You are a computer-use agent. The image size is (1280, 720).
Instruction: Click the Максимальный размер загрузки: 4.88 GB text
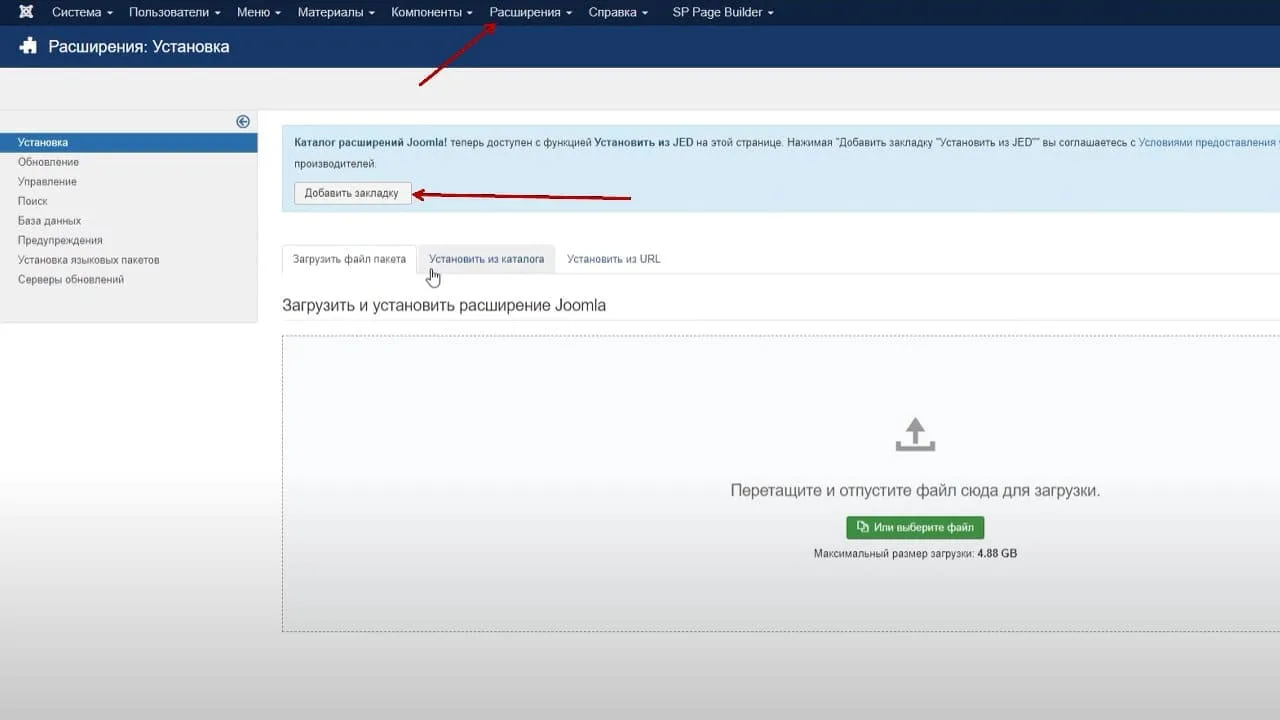point(915,553)
